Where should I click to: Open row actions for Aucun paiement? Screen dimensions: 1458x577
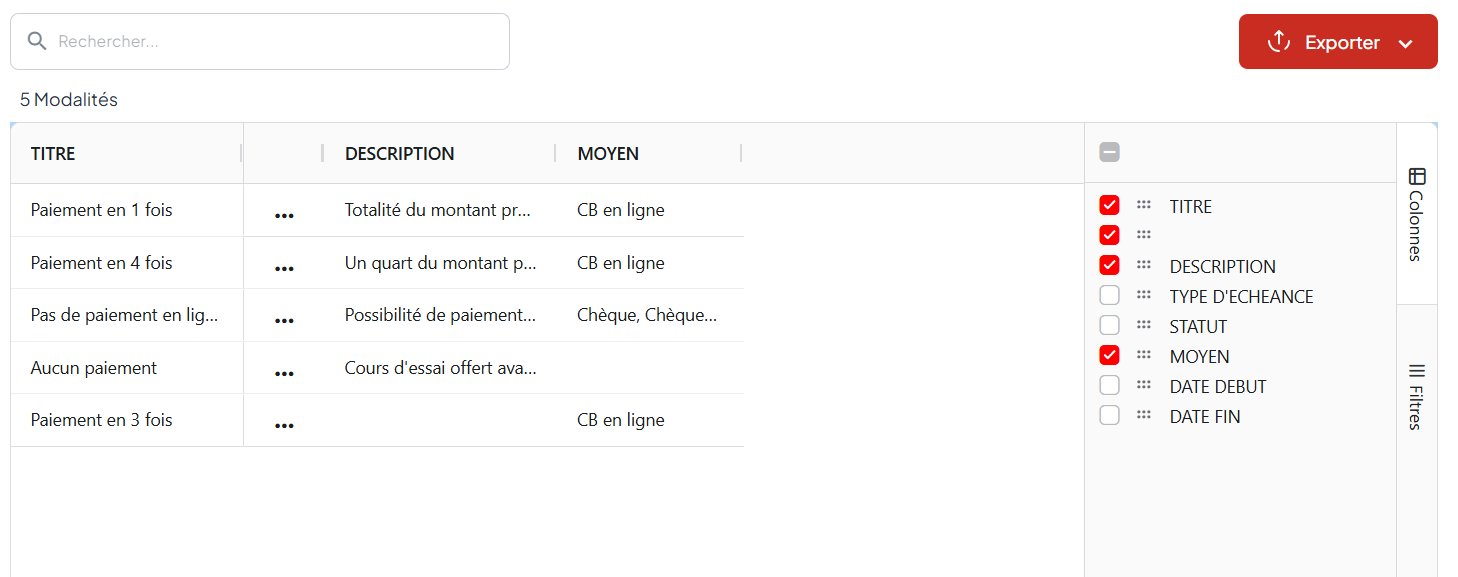tap(284, 373)
